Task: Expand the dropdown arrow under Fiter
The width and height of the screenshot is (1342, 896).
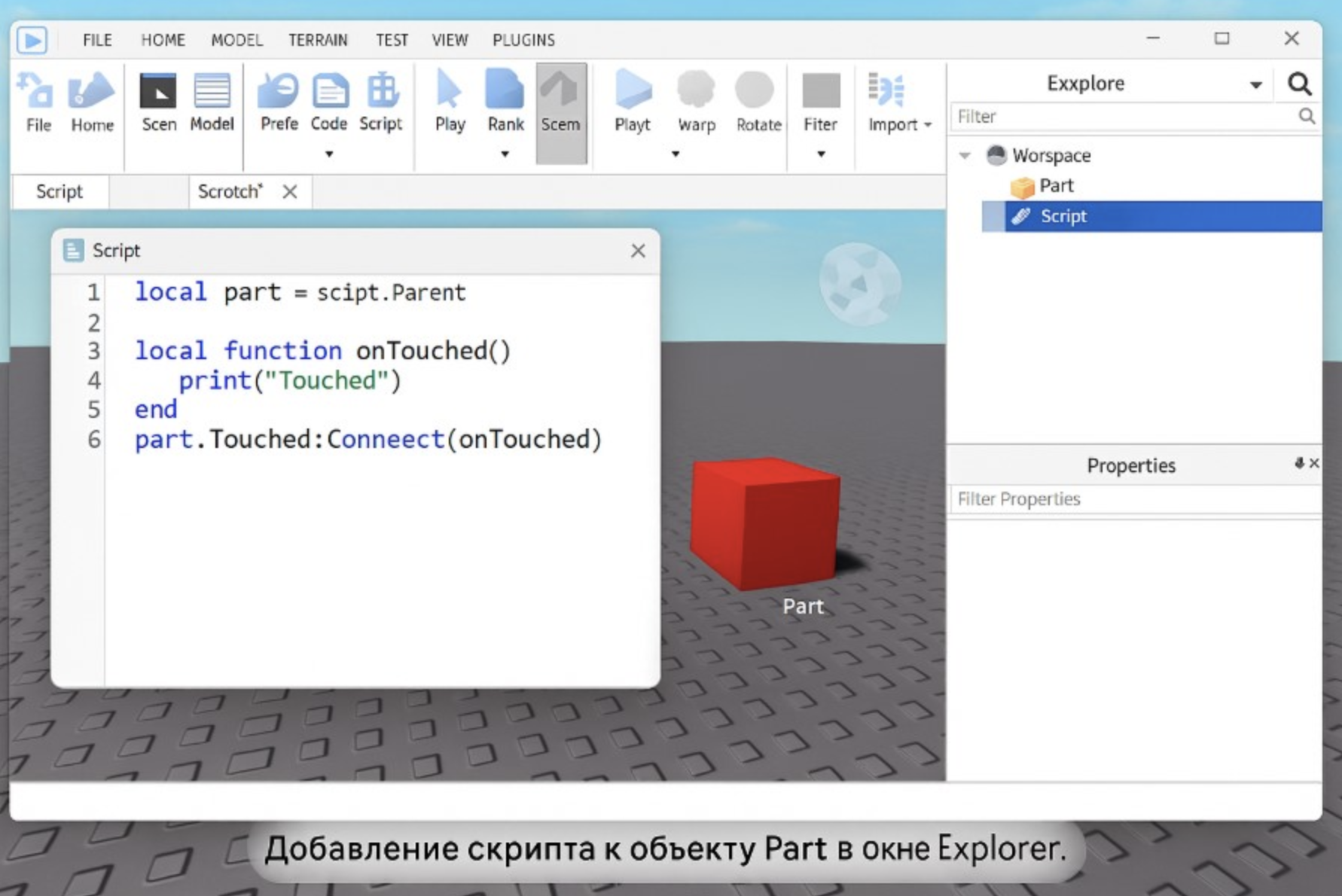Action: pyautogui.click(x=821, y=154)
